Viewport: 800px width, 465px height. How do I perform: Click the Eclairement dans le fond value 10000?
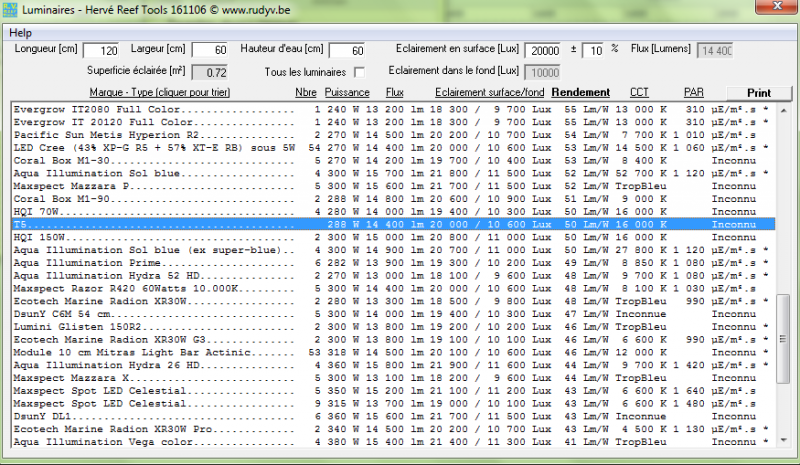[542, 72]
